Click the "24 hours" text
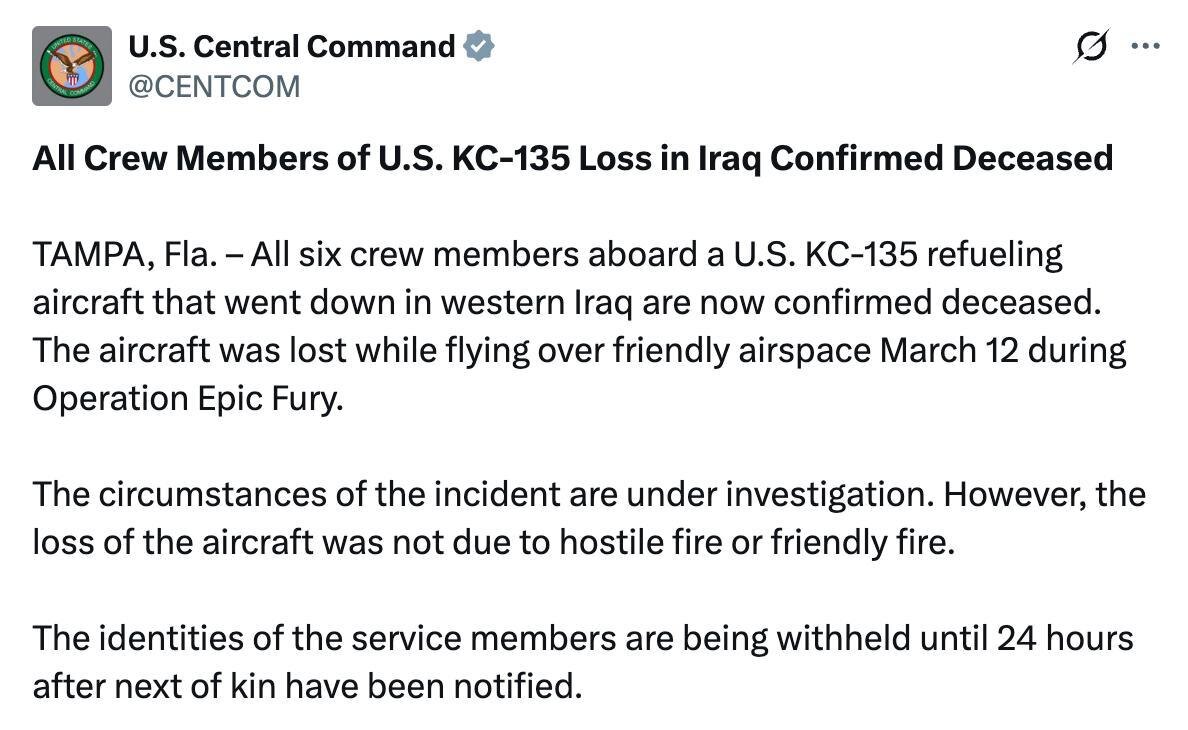The height and width of the screenshot is (730, 1188). 1064,637
